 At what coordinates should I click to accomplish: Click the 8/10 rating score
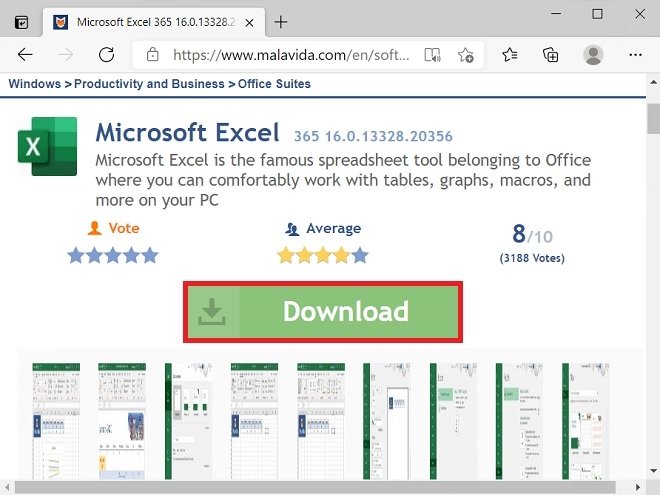click(x=532, y=234)
